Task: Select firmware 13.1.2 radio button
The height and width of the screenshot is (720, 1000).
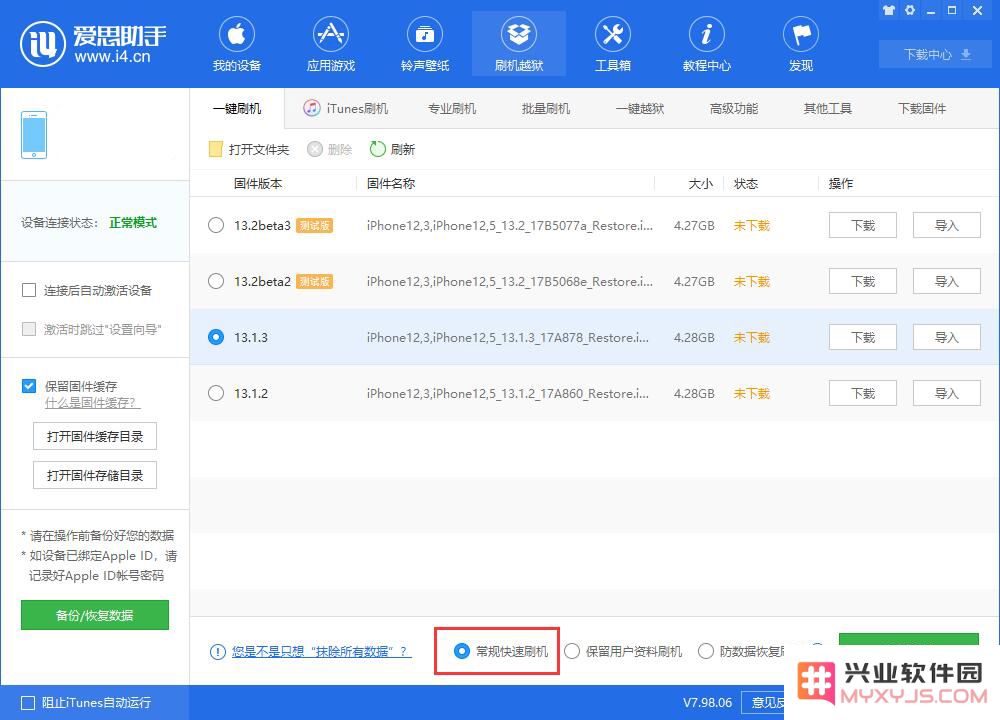Action: click(x=216, y=393)
